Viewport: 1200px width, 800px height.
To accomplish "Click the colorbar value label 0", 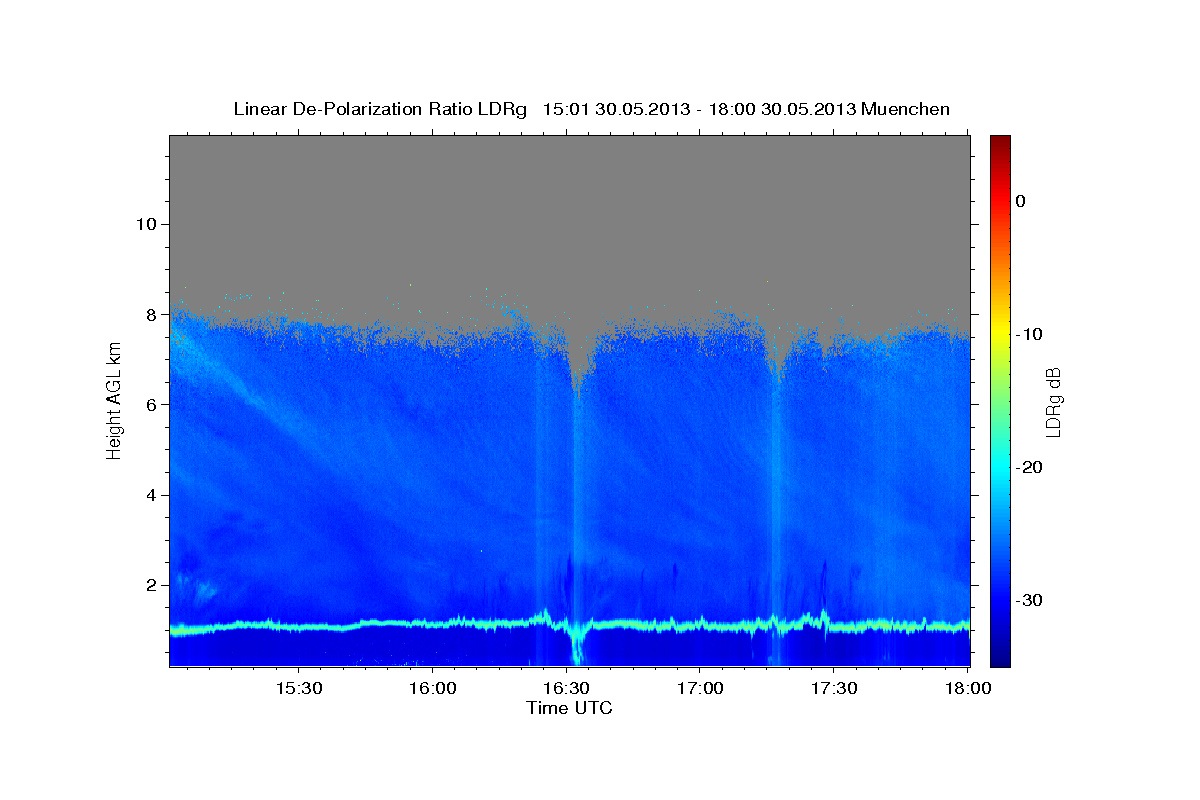I will (x=1021, y=201).
